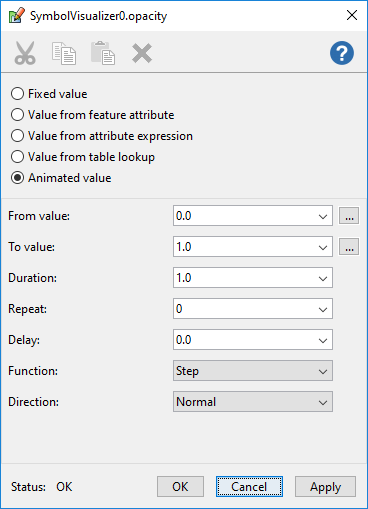The width and height of the screenshot is (368, 509).
Task: Select Value from table lookup radio
Action: pyautogui.click(x=83, y=157)
